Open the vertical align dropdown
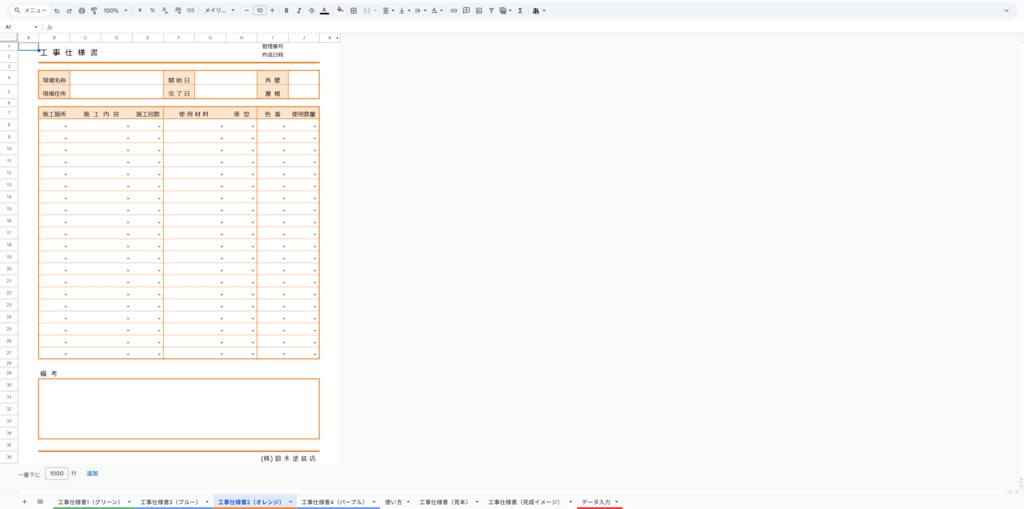Screen dimensions: 1024x509 [404, 10]
